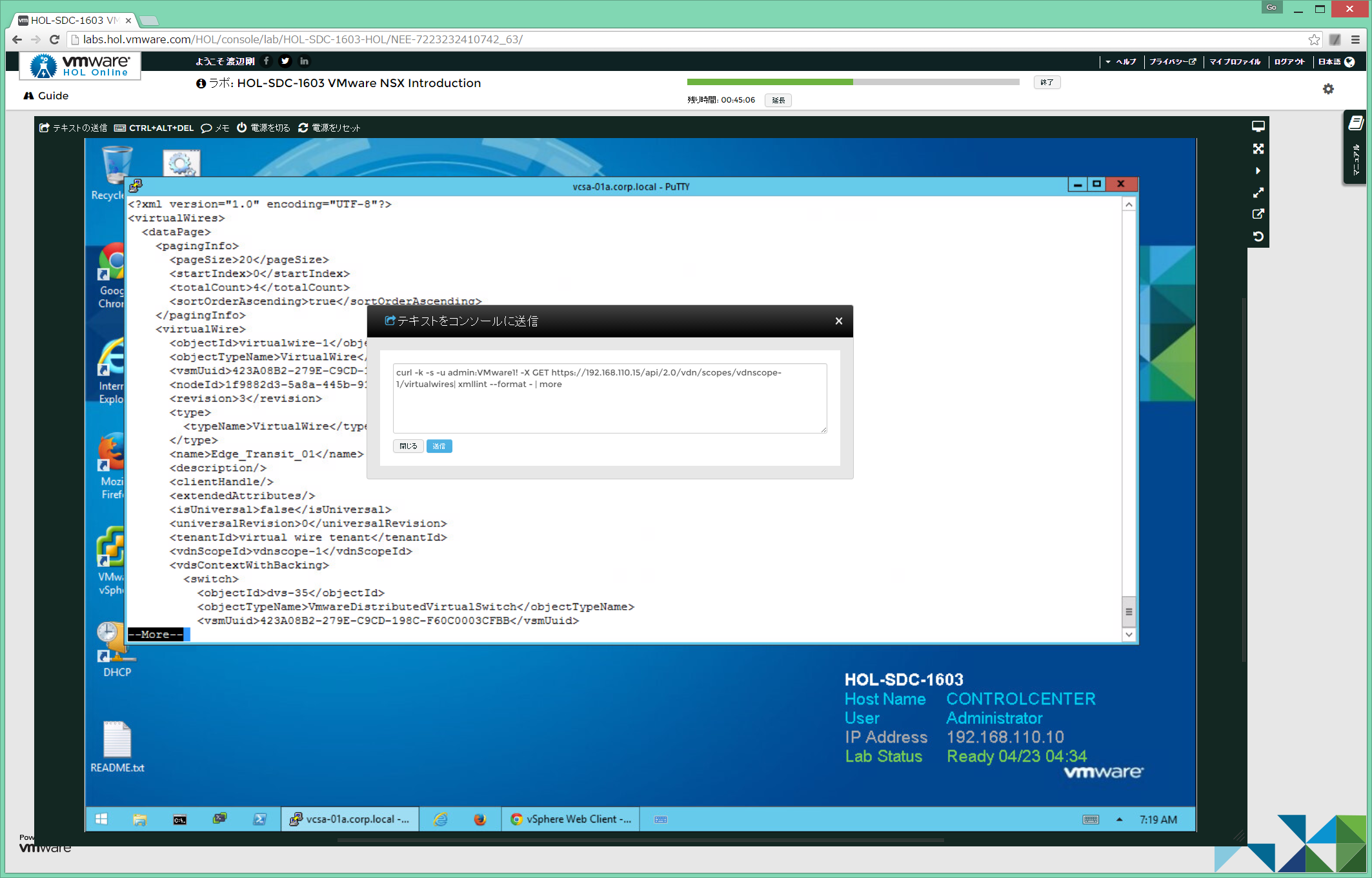Open the 日本語 language selector

(x=1336, y=62)
